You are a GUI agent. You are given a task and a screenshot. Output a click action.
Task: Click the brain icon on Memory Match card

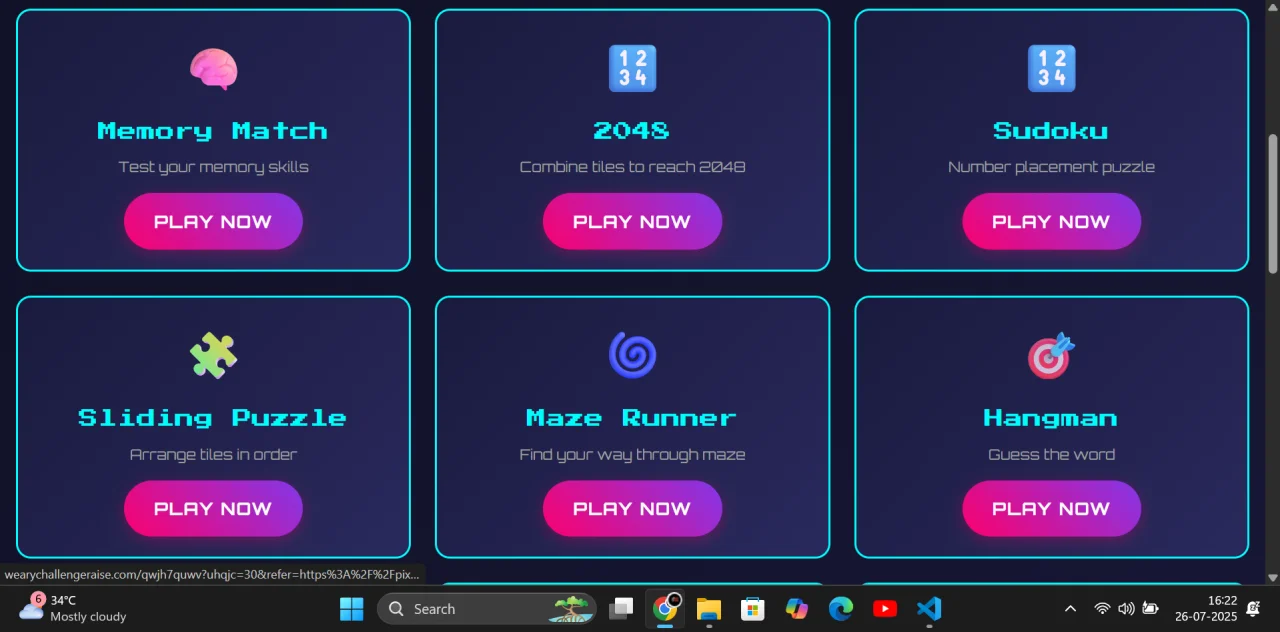pyautogui.click(x=213, y=69)
